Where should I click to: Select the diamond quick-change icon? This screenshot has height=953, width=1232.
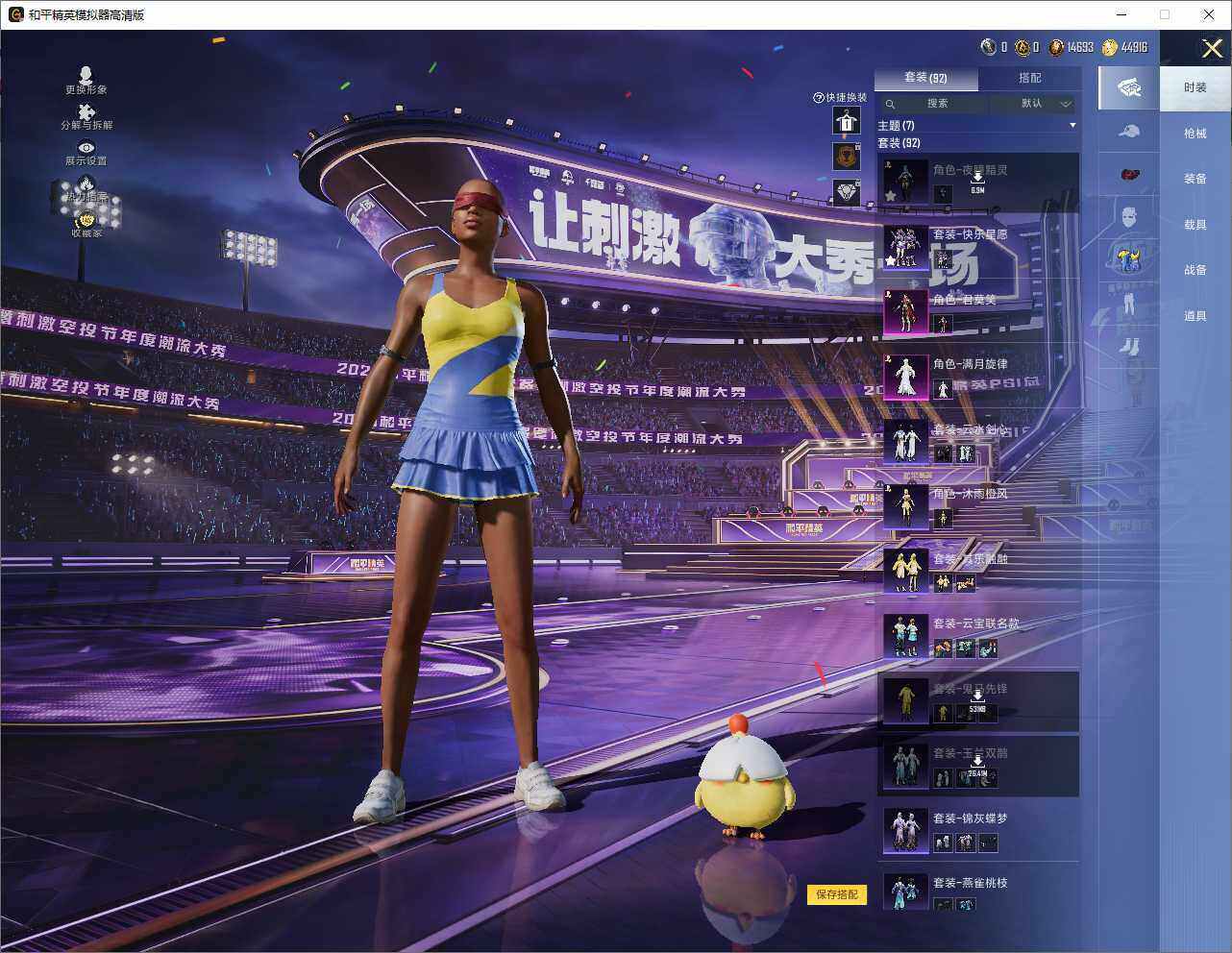[847, 192]
